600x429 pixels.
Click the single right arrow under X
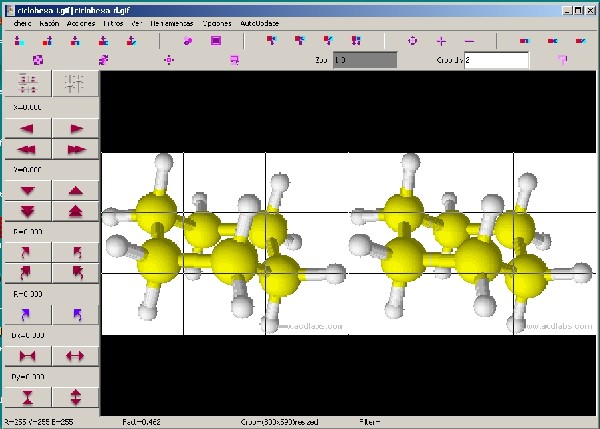click(x=75, y=128)
